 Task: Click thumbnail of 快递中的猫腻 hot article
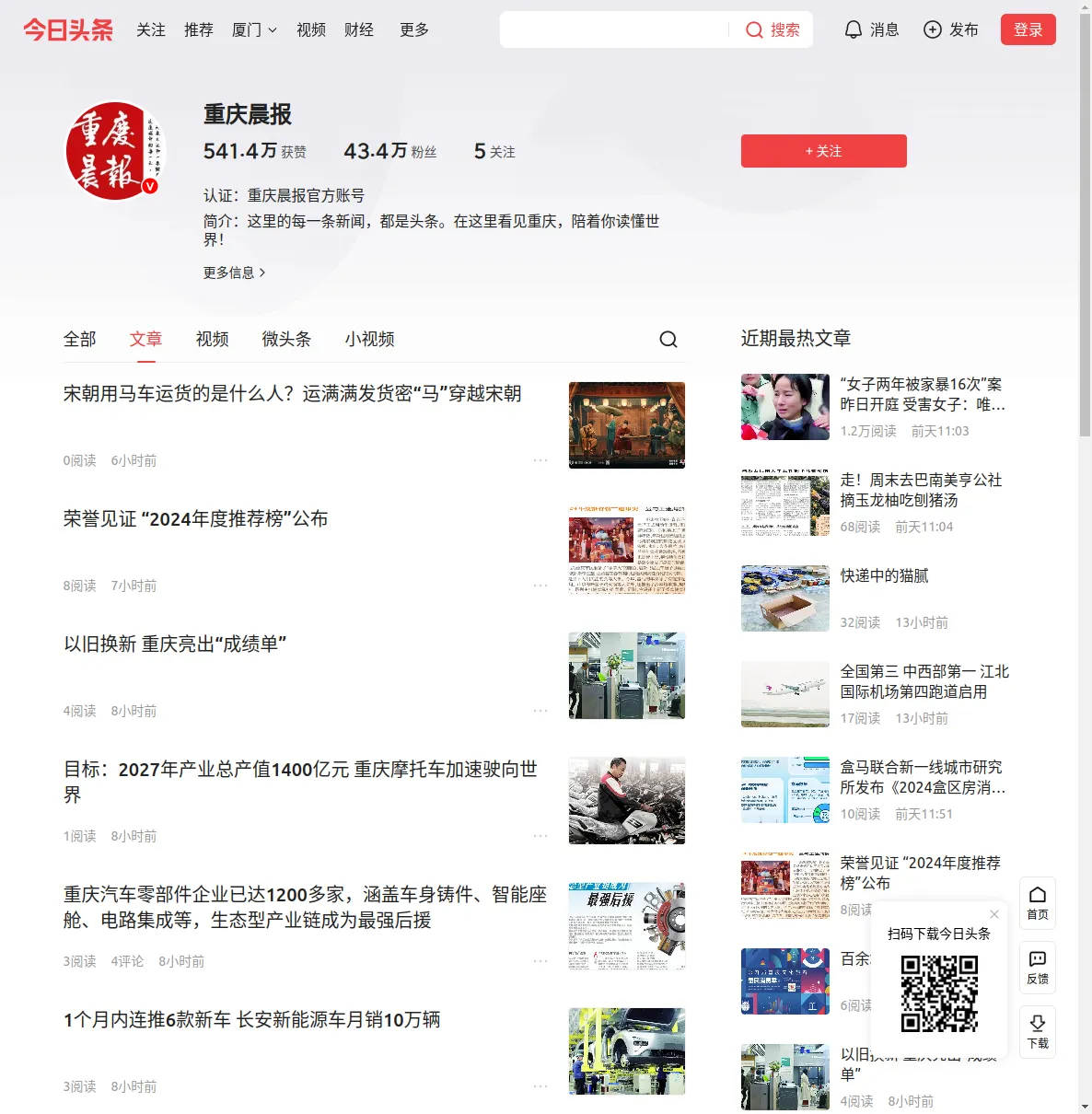pyautogui.click(x=785, y=598)
